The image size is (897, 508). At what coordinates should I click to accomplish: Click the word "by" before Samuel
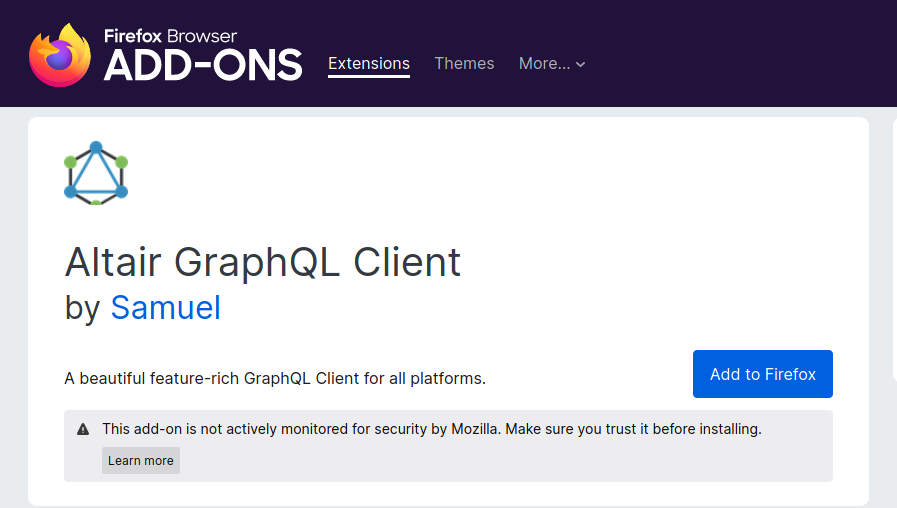click(83, 309)
